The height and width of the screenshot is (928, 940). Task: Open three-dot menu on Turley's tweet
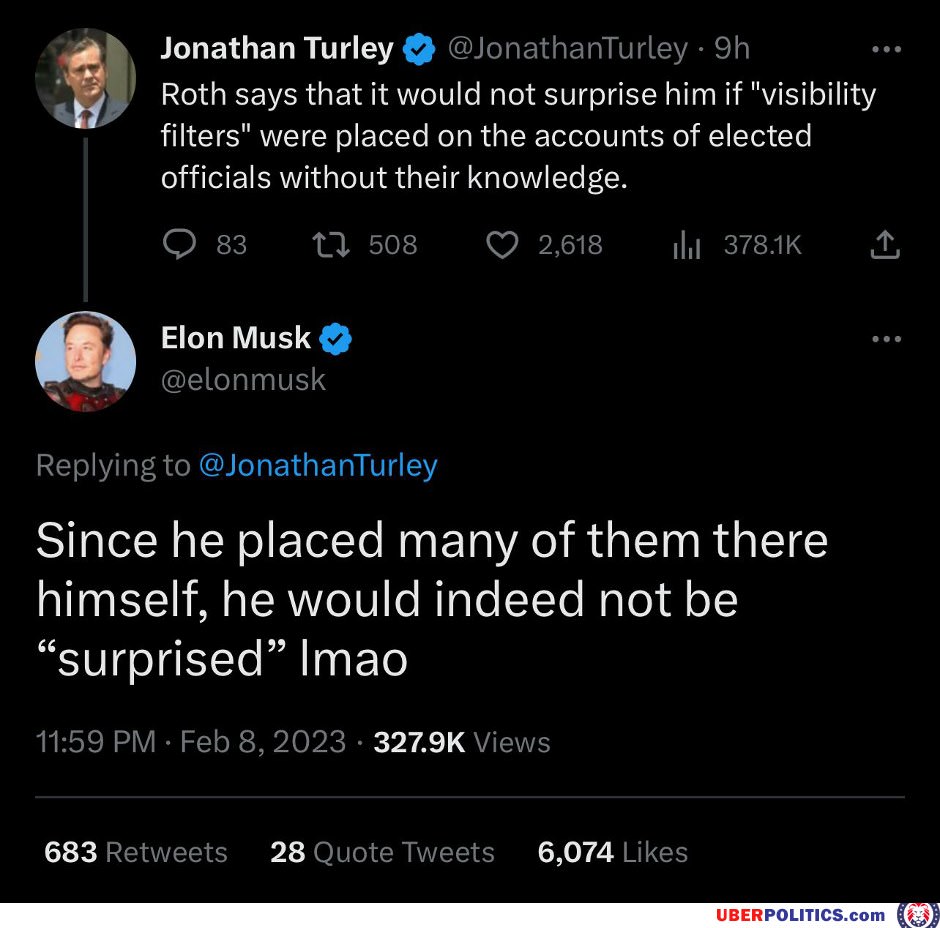click(886, 49)
